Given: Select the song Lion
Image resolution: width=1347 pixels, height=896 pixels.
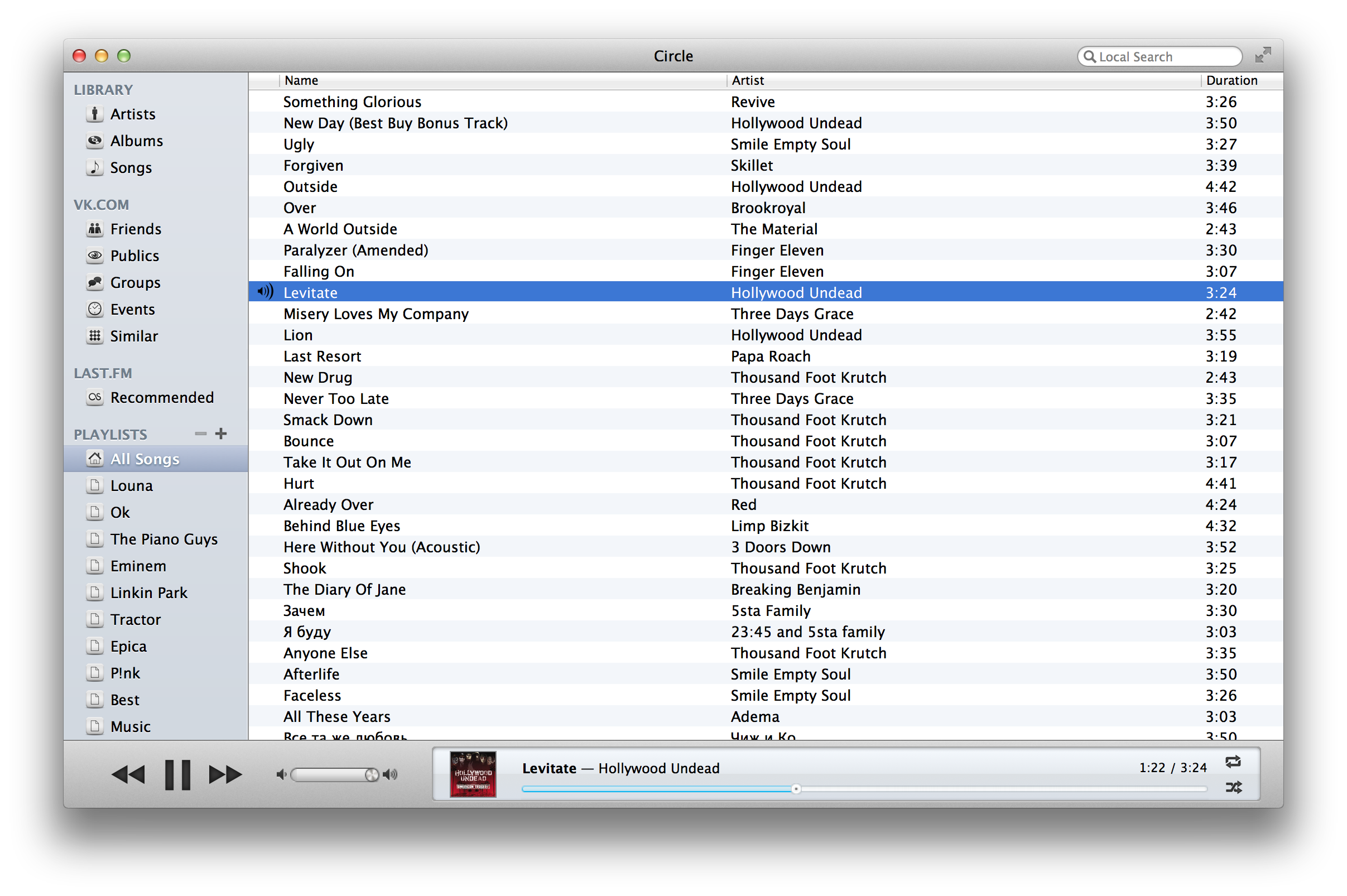Looking at the screenshot, I should coord(766,335).
